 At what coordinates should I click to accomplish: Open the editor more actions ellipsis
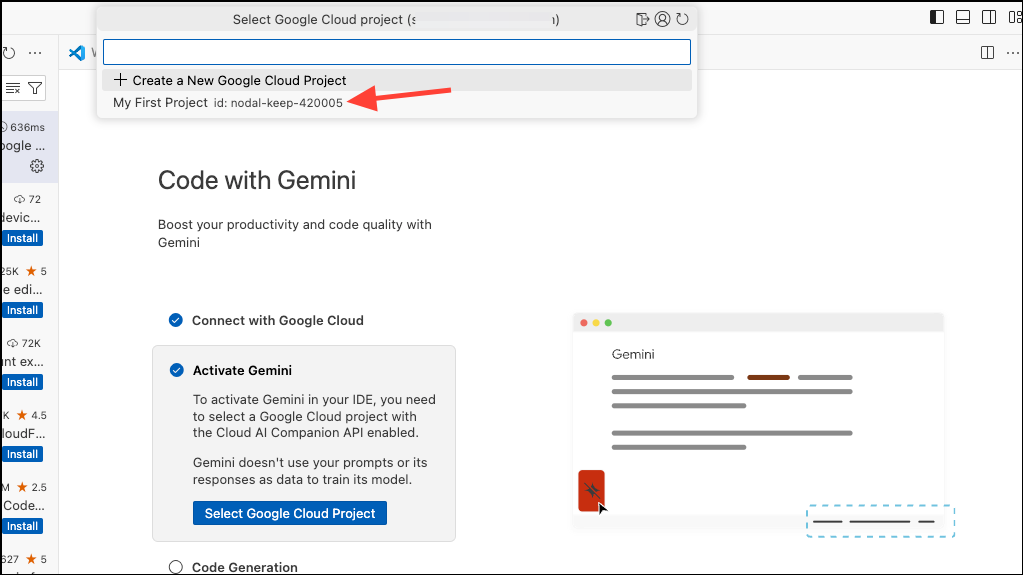click(1012, 53)
